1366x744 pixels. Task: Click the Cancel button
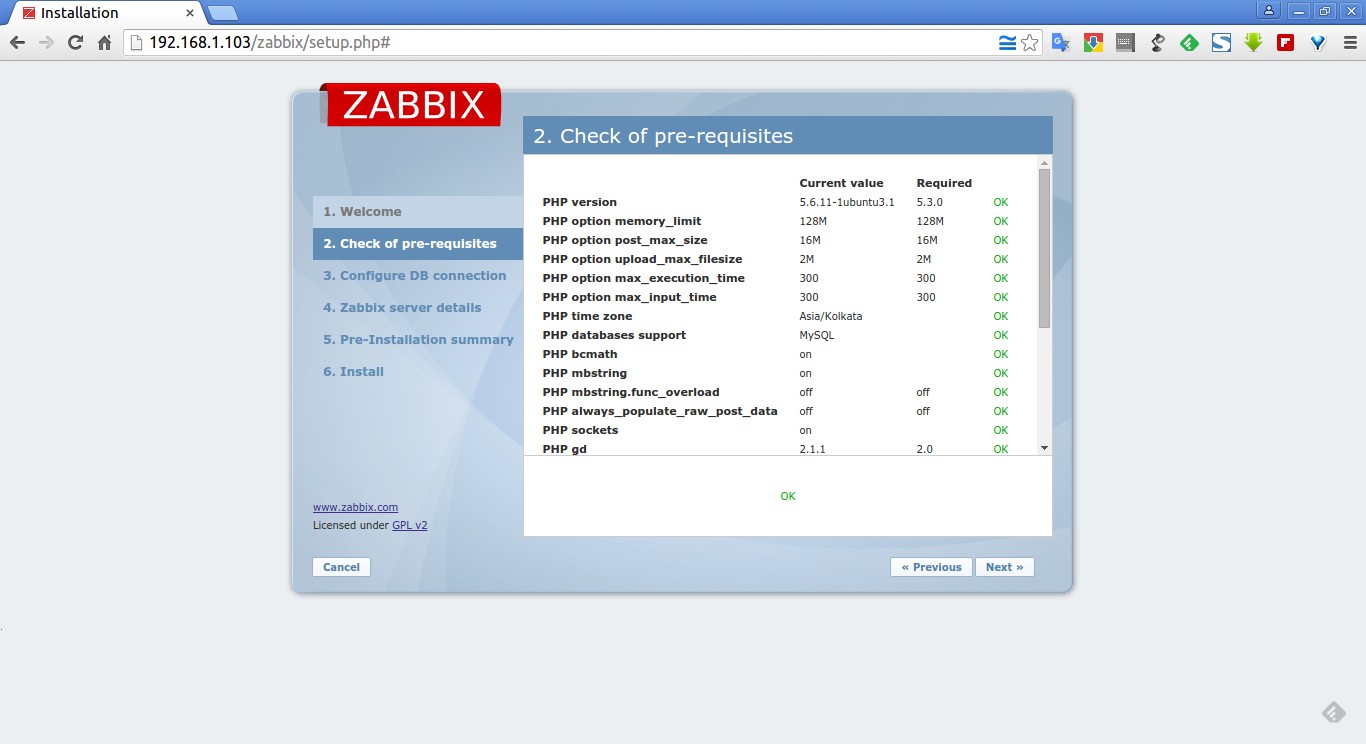coord(341,567)
